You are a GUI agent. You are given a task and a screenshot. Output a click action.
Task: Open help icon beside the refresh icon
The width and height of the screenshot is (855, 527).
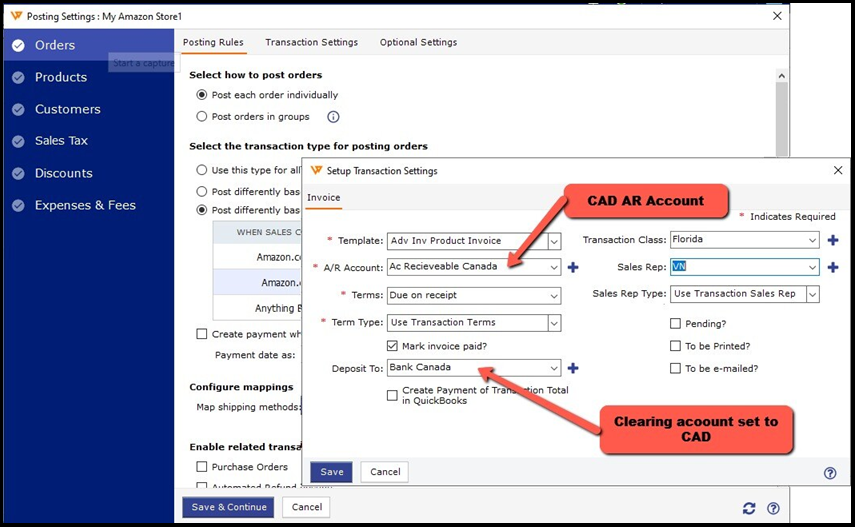[773, 508]
